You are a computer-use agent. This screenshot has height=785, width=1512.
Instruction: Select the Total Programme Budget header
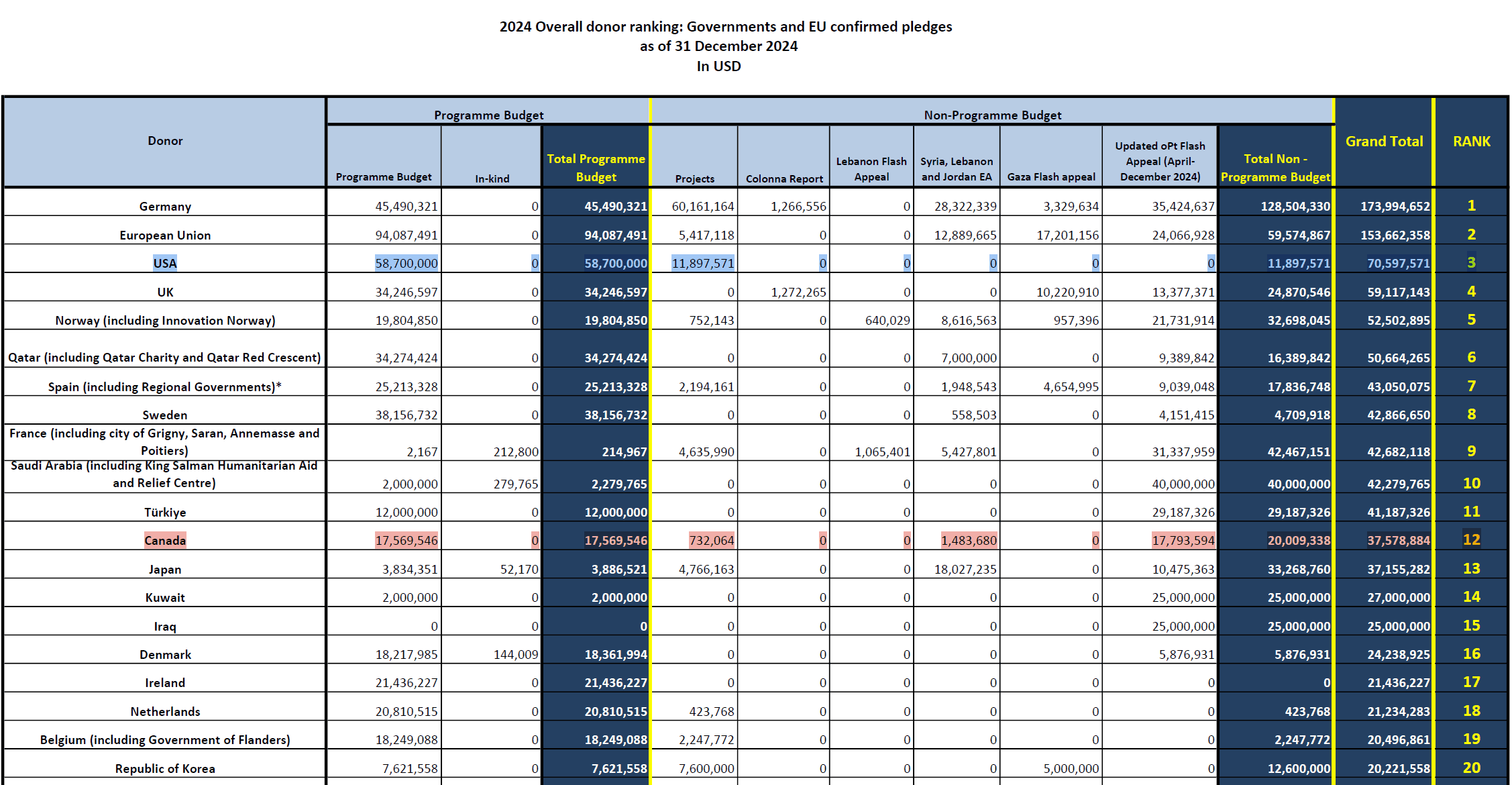click(596, 168)
